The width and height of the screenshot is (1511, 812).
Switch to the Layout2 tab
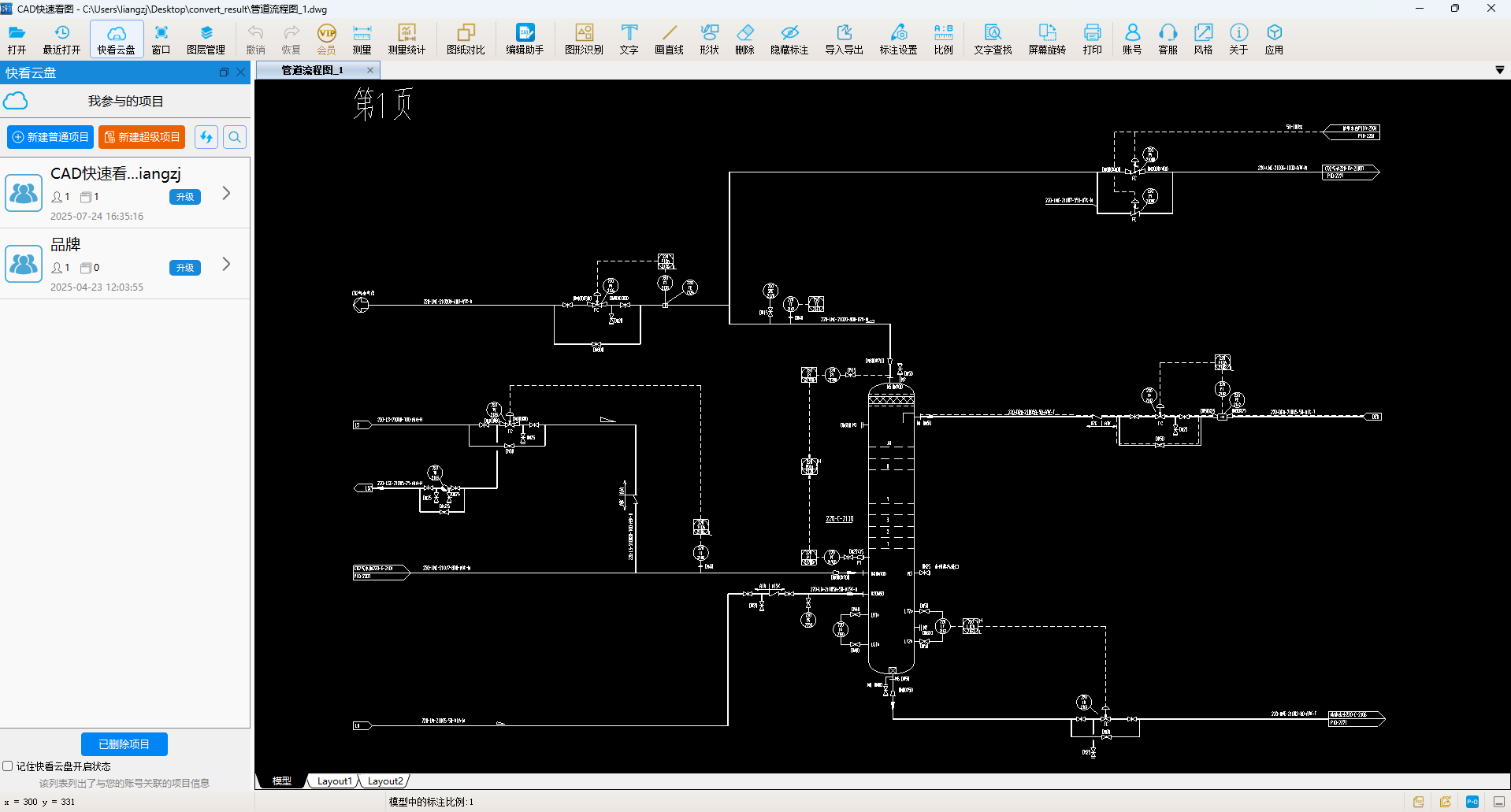[x=385, y=781]
